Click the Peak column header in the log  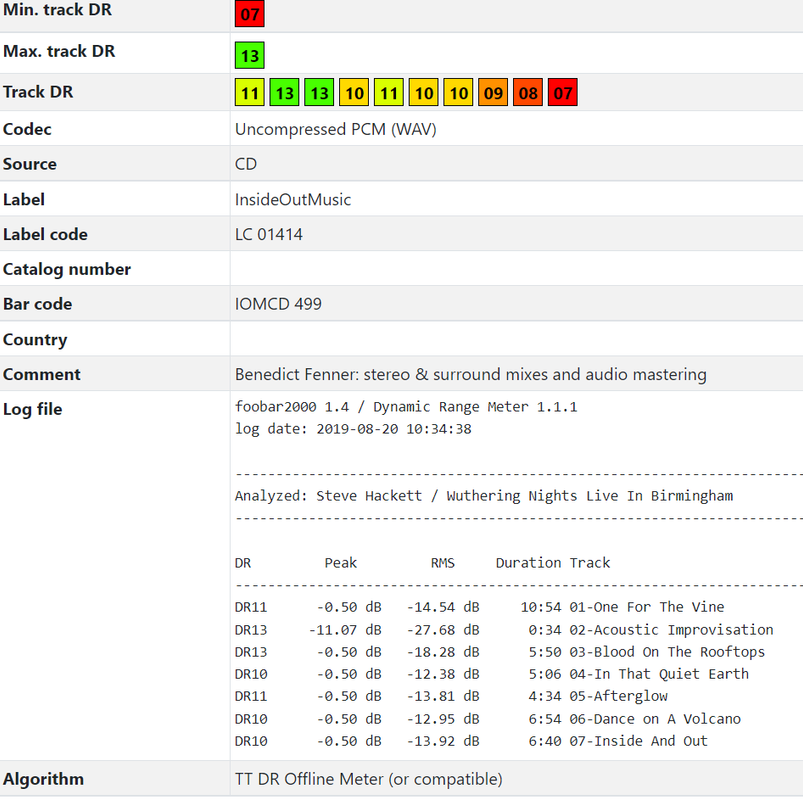(x=341, y=563)
